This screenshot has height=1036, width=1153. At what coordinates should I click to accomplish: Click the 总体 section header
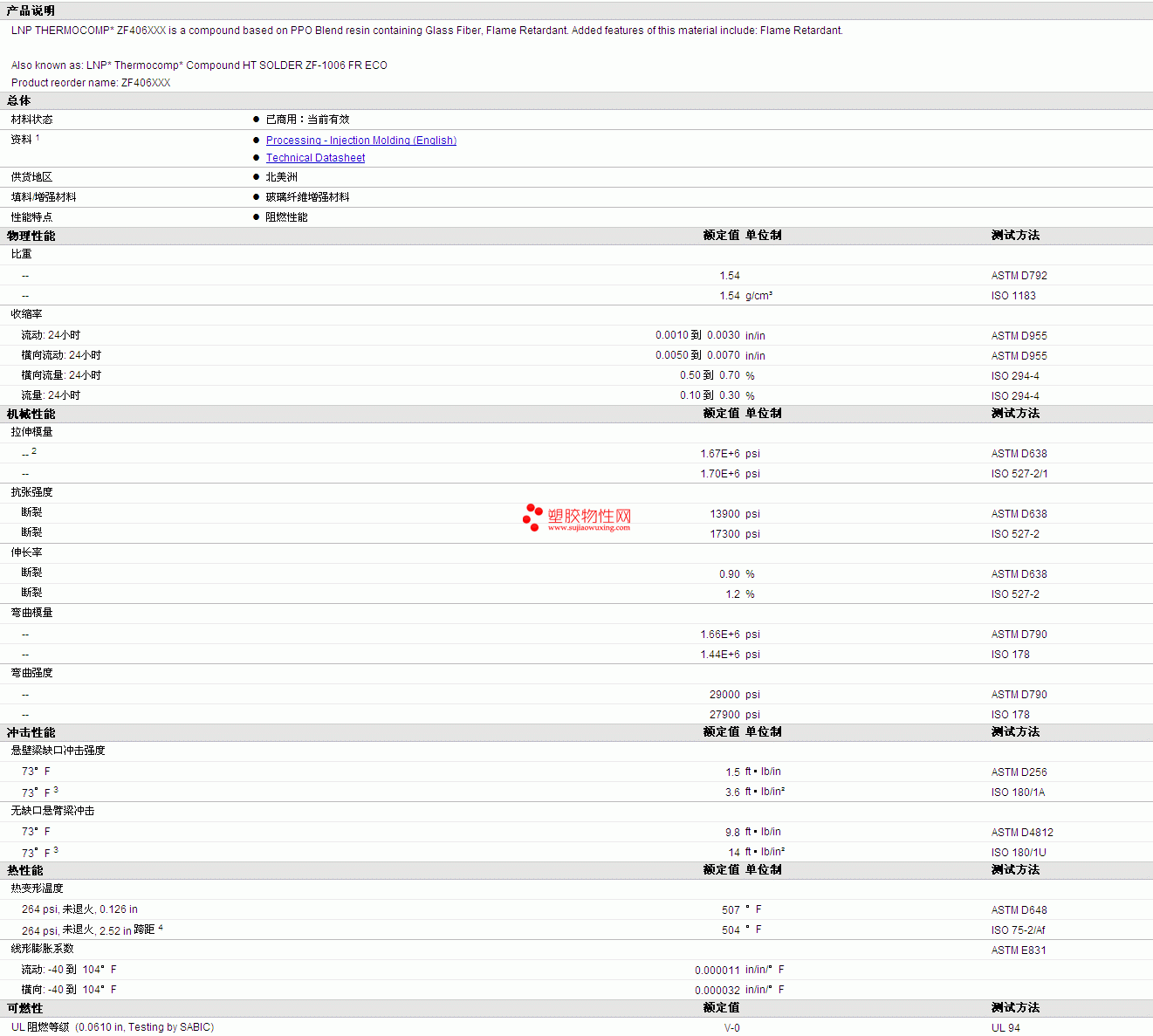(x=19, y=101)
